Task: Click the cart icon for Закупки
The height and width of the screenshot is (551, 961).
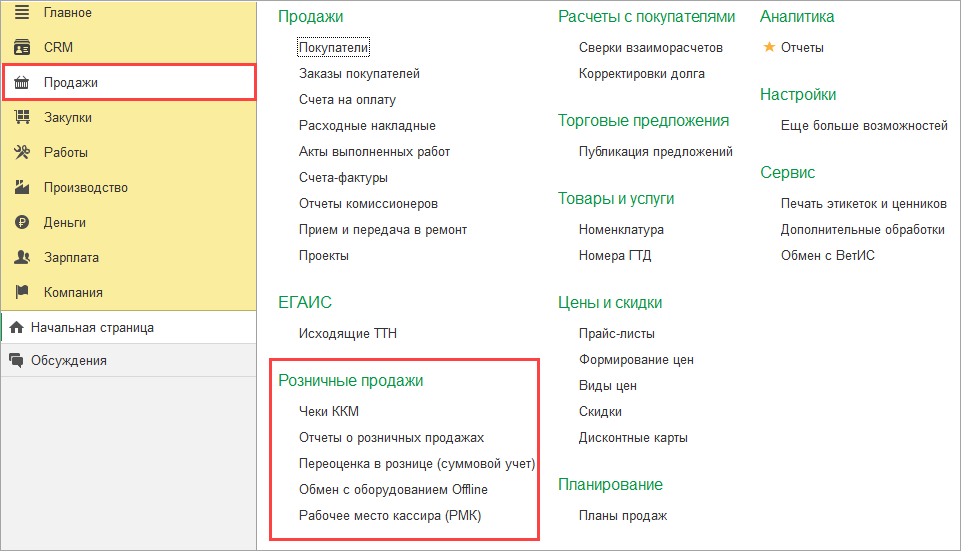Action: [21, 117]
